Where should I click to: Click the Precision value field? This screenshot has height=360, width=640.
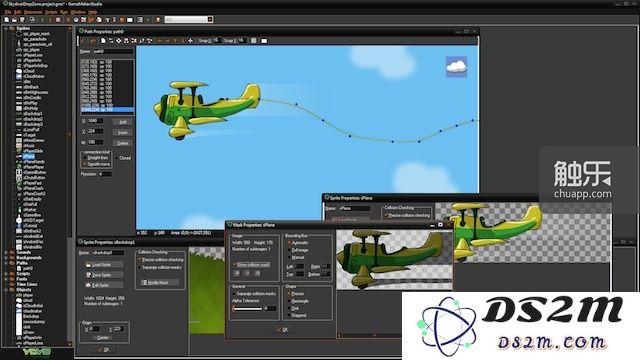(x=105, y=174)
